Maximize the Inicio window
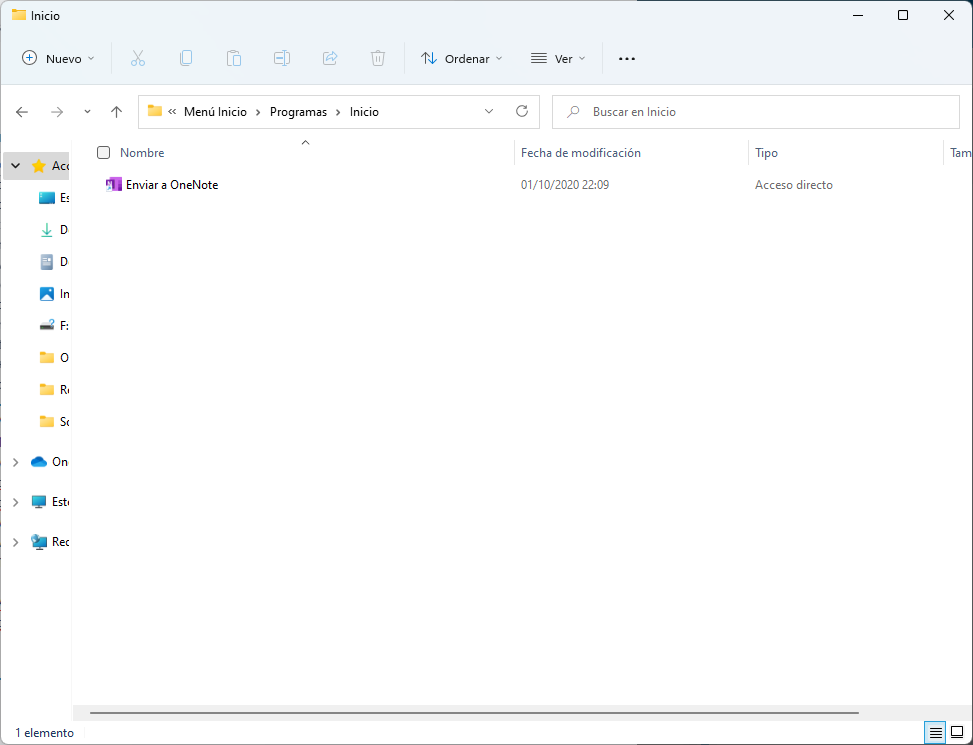The height and width of the screenshot is (745, 973). (x=903, y=16)
